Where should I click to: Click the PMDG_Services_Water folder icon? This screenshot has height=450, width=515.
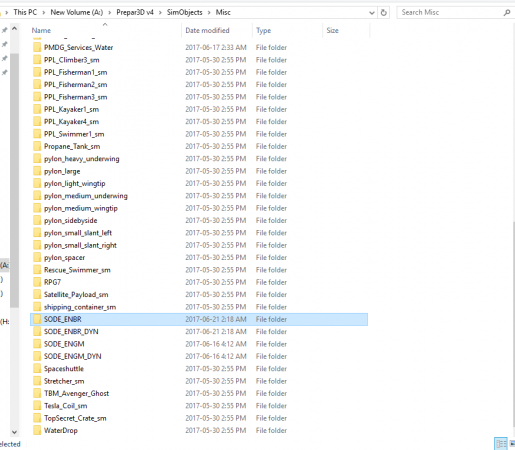click(37, 47)
